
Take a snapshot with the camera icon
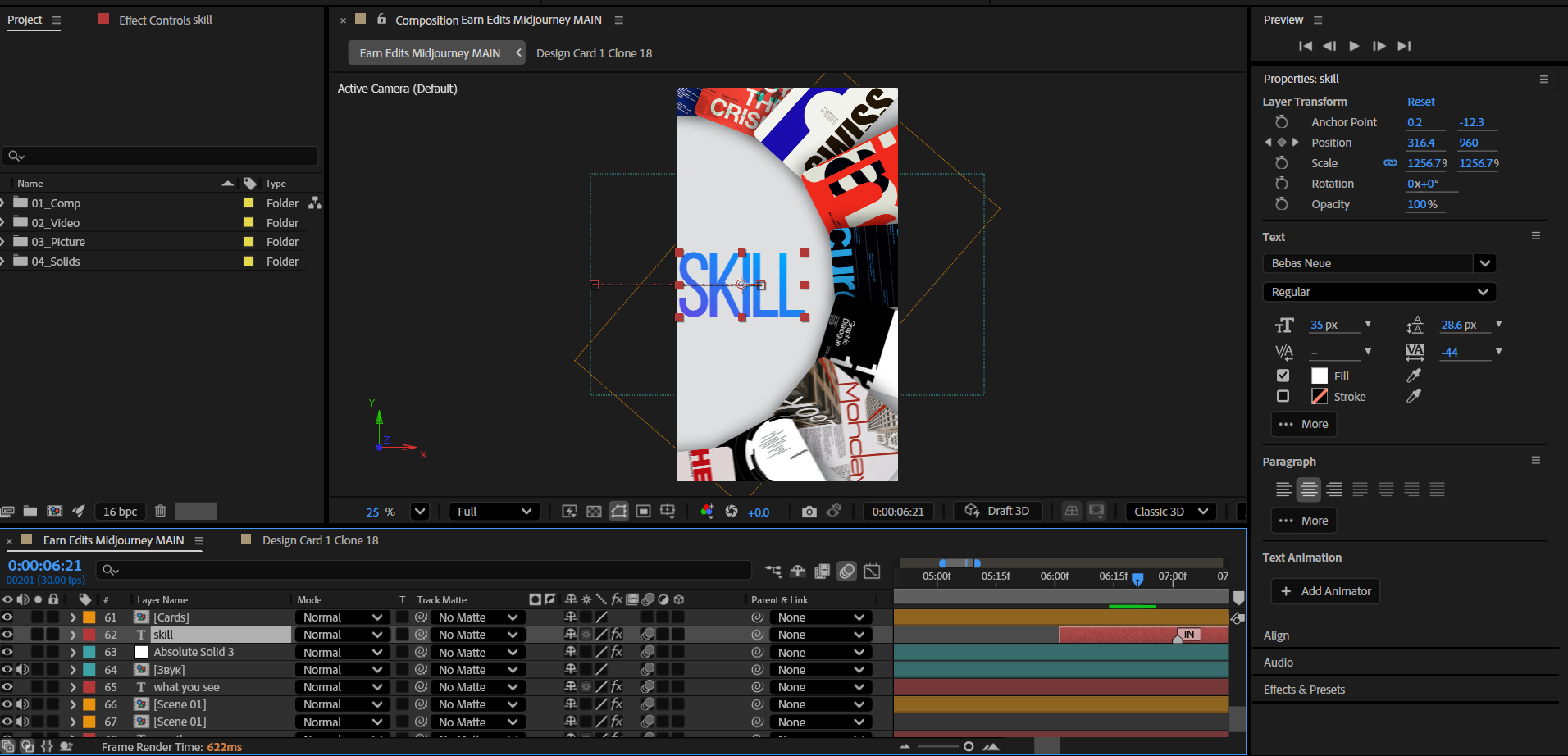click(809, 512)
